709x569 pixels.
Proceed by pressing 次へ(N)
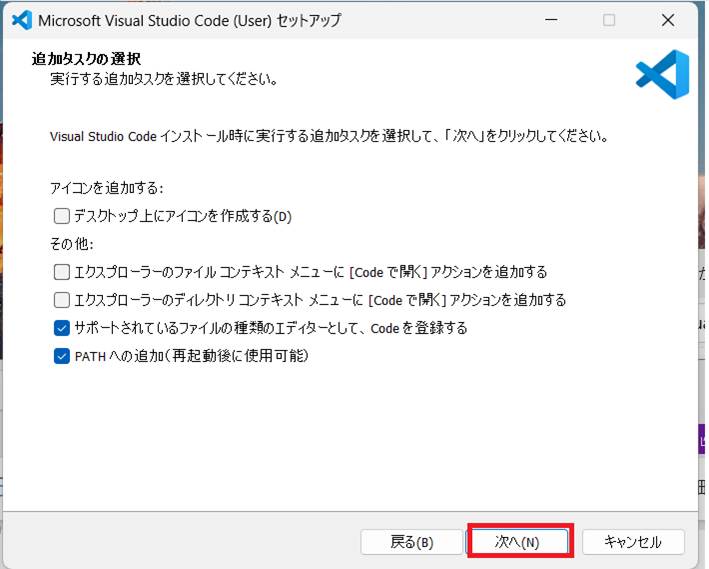click(x=518, y=542)
